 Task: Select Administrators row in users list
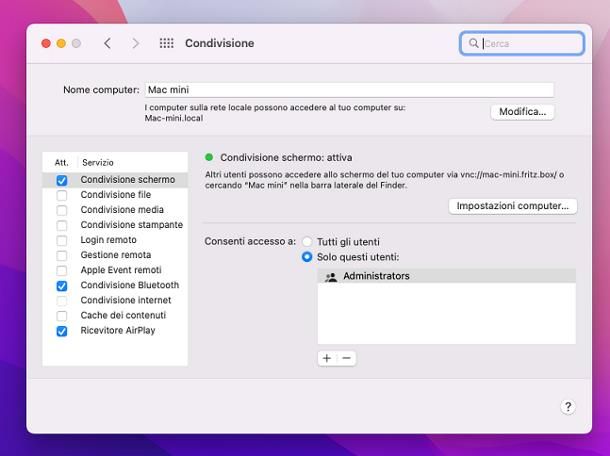click(x=447, y=276)
